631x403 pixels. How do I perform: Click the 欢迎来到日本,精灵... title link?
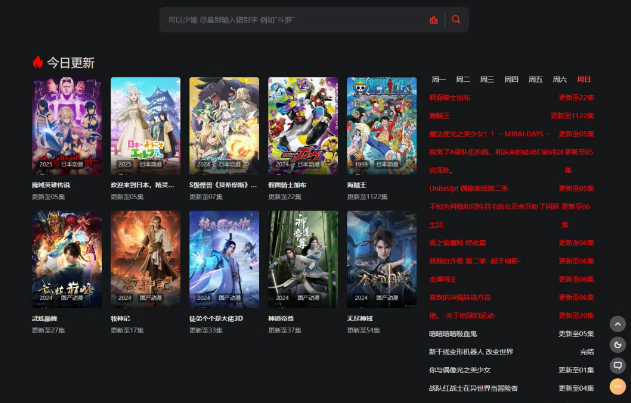pyautogui.click(x=142, y=185)
